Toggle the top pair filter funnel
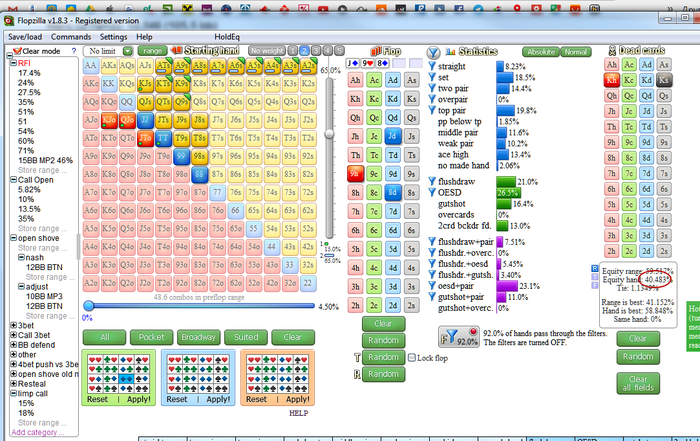The height and width of the screenshot is (441, 700). (x=432, y=110)
